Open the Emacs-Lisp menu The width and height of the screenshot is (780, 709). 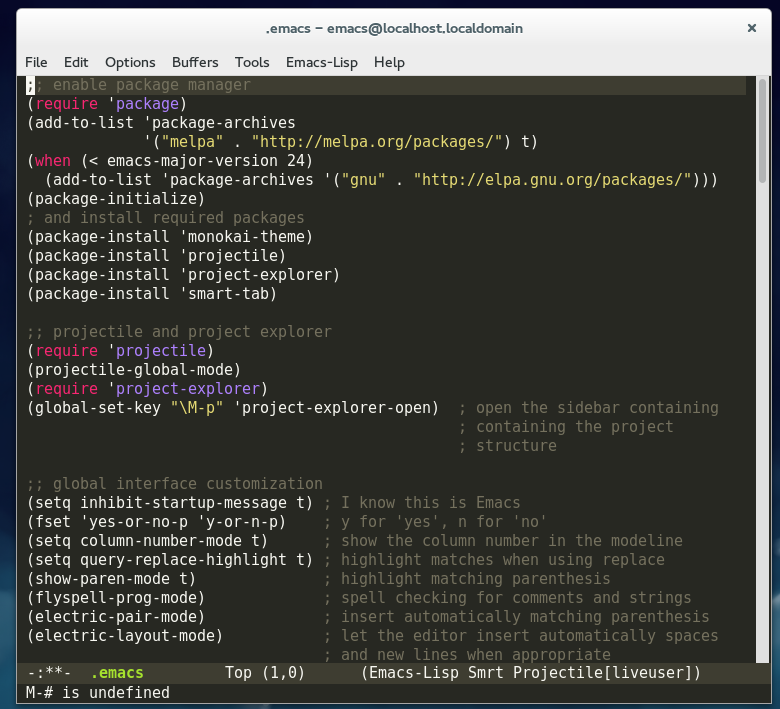322,62
